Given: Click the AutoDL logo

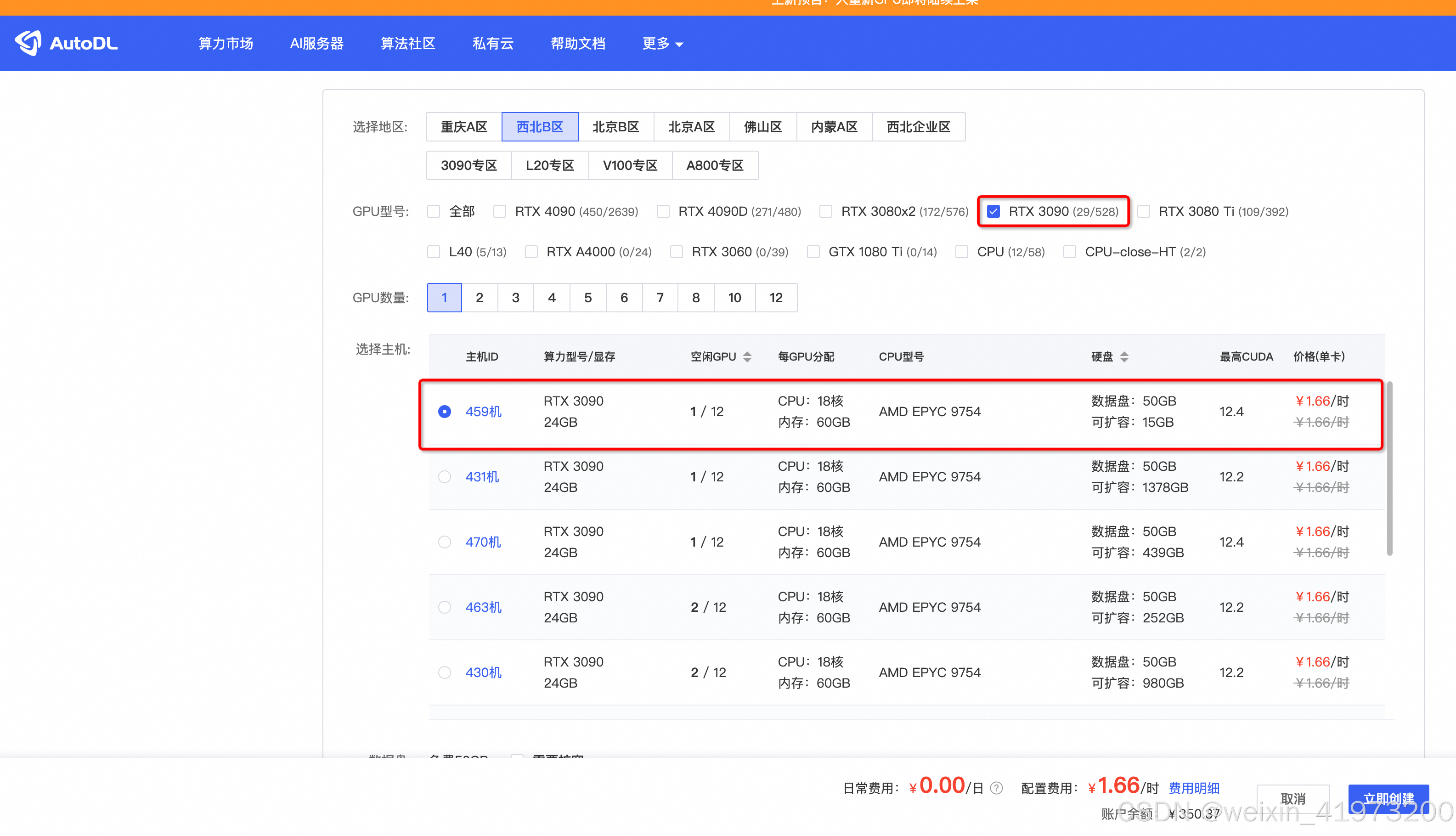Looking at the screenshot, I should (66, 43).
